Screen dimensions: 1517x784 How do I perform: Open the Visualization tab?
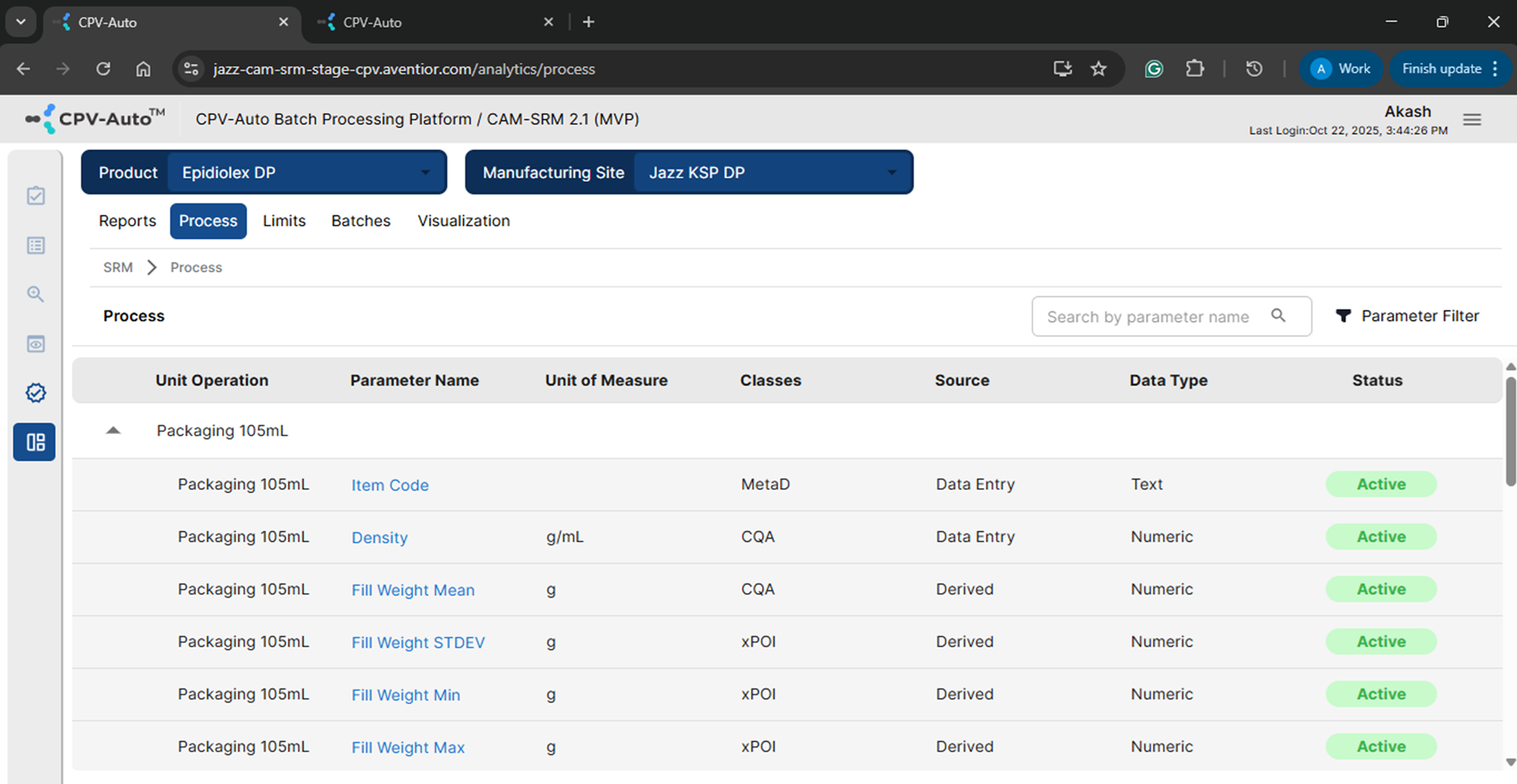pos(464,221)
